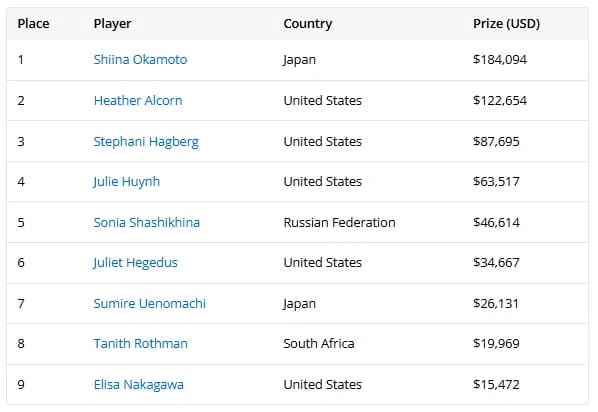
Task: Click the Prize (USD) column header
Action: pos(506,24)
